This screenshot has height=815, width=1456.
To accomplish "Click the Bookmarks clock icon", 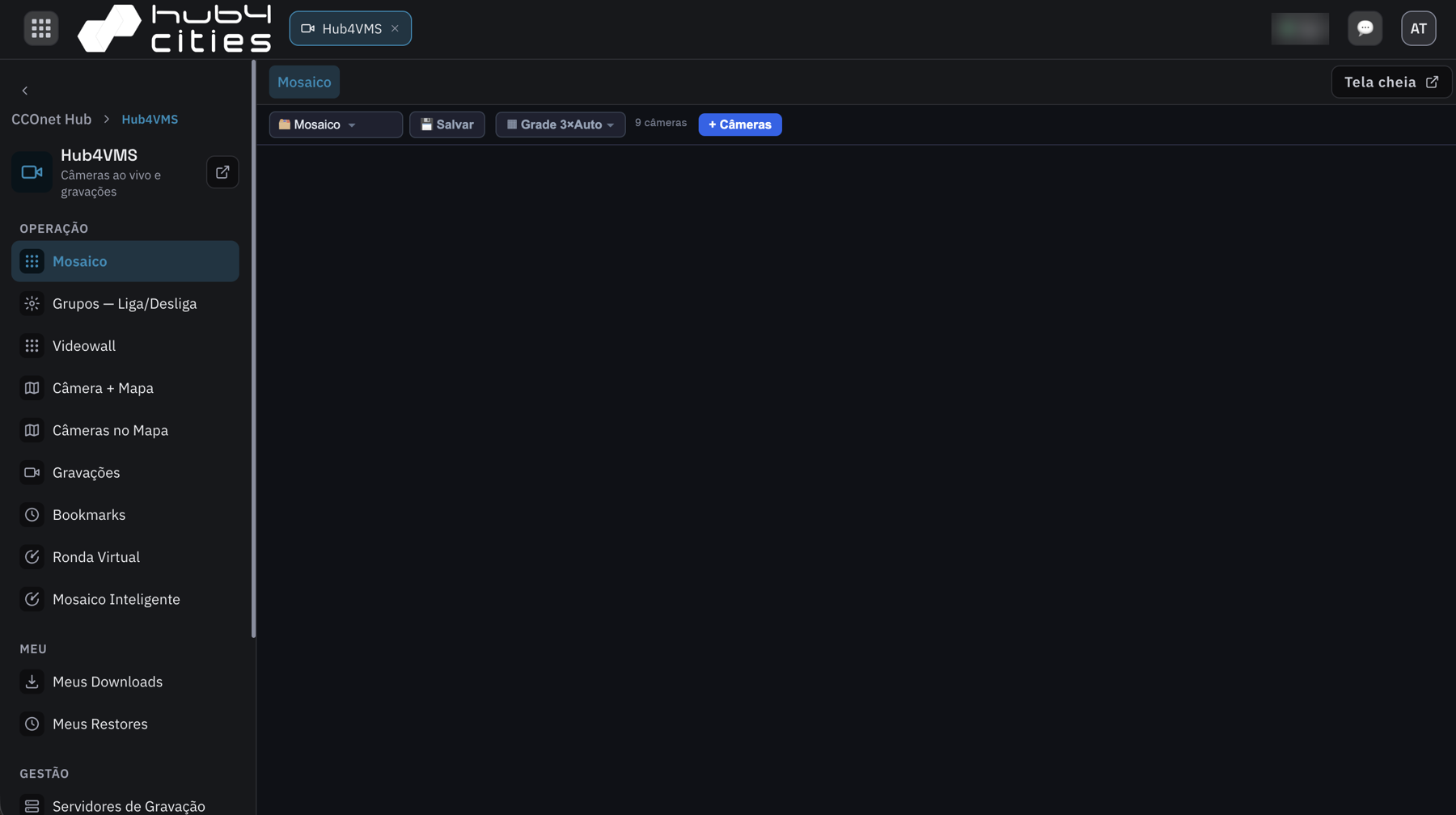I will 32,515.
